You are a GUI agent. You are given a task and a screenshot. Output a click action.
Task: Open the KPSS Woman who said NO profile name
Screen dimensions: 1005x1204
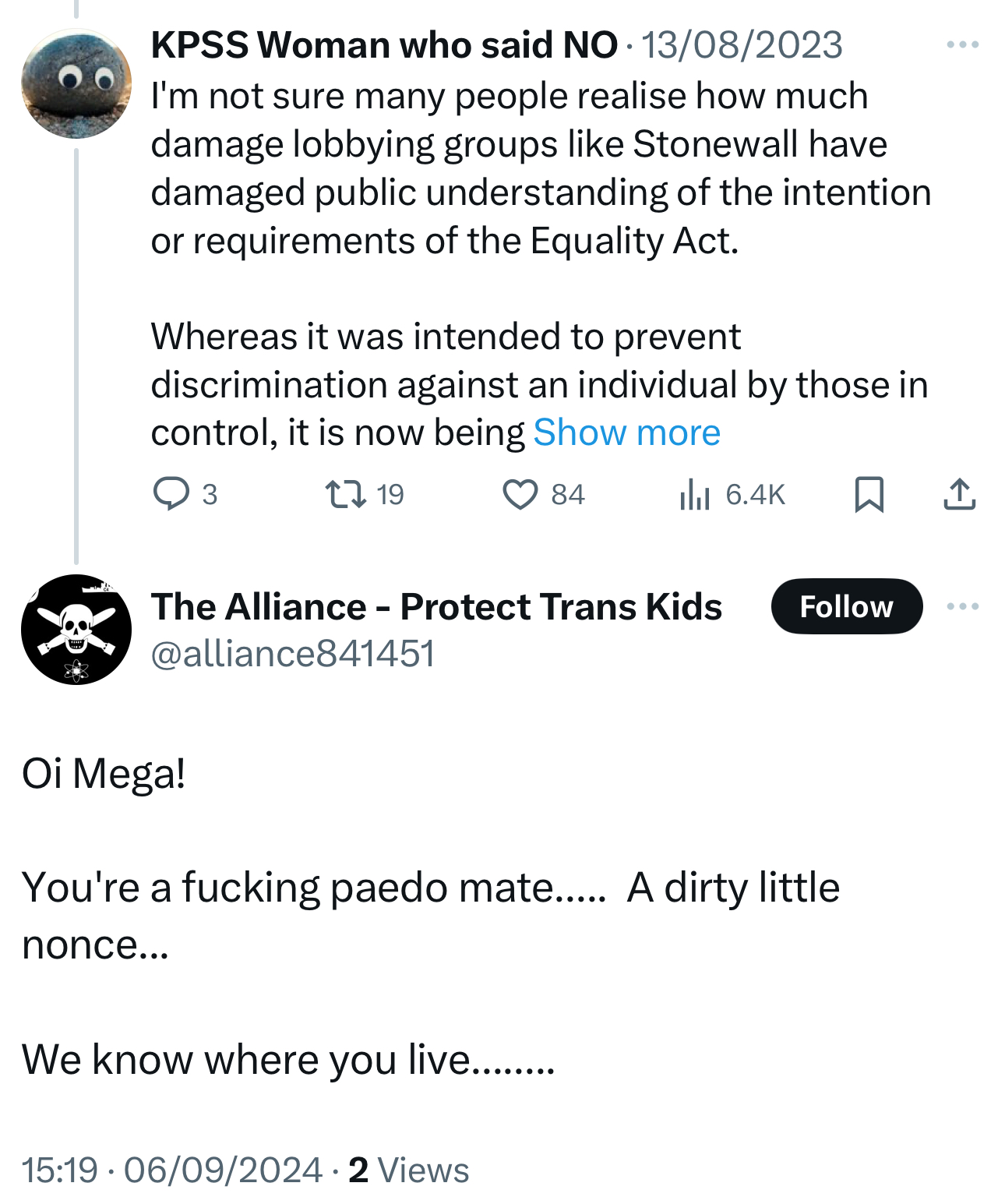tap(384, 45)
